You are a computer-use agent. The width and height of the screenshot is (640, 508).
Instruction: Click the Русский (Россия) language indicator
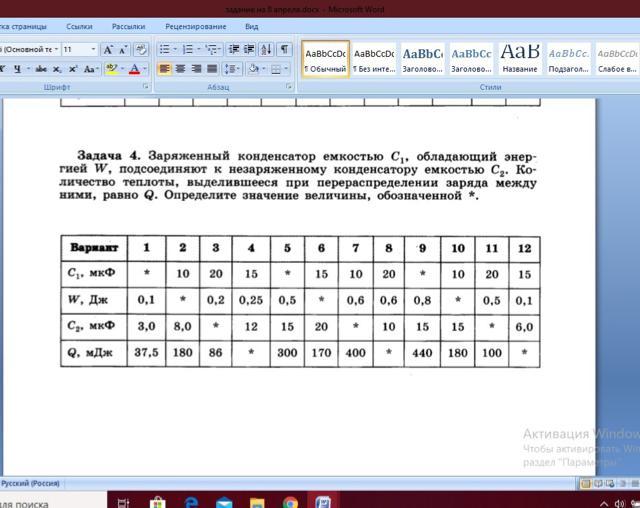(x=30, y=484)
